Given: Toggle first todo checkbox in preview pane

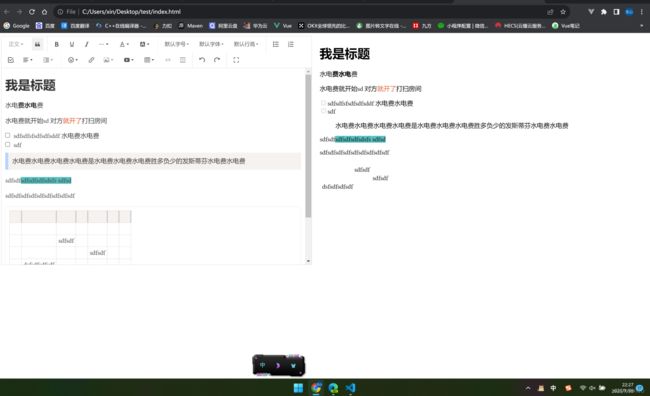Looking at the screenshot, I should pyautogui.click(x=323, y=102).
